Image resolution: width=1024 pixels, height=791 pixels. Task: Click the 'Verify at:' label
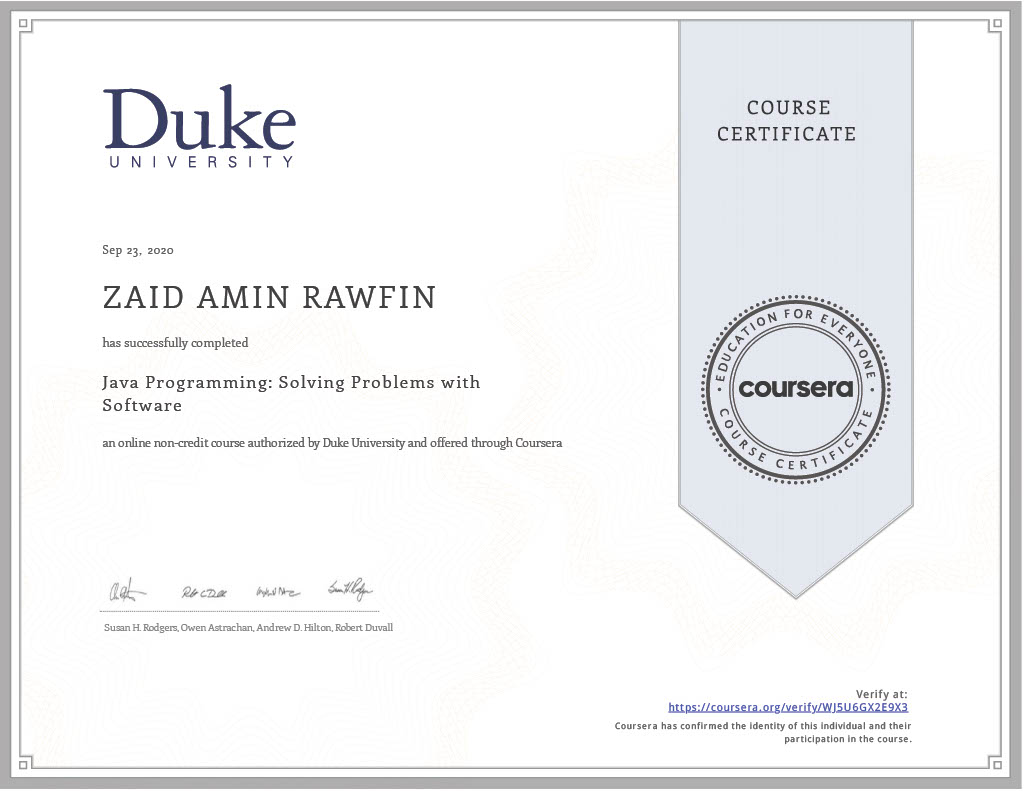coord(881,693)
